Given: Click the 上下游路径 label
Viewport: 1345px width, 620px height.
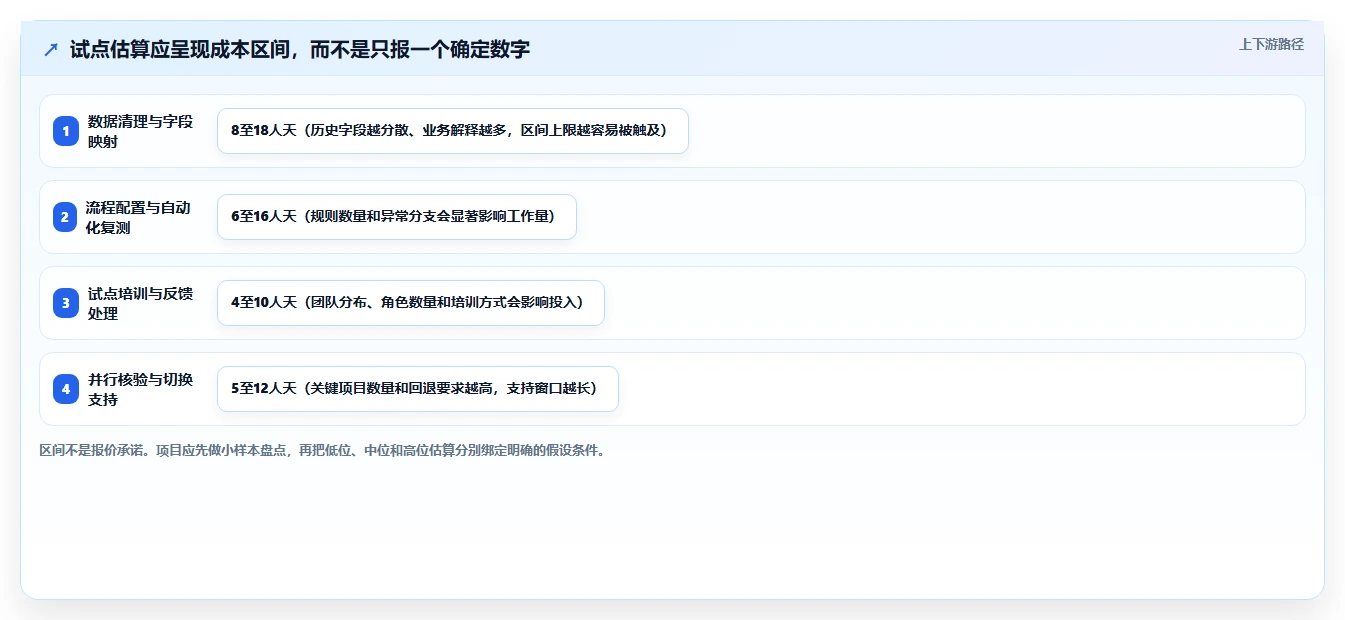Looking at the screenshot, I should coord(1271,44).
